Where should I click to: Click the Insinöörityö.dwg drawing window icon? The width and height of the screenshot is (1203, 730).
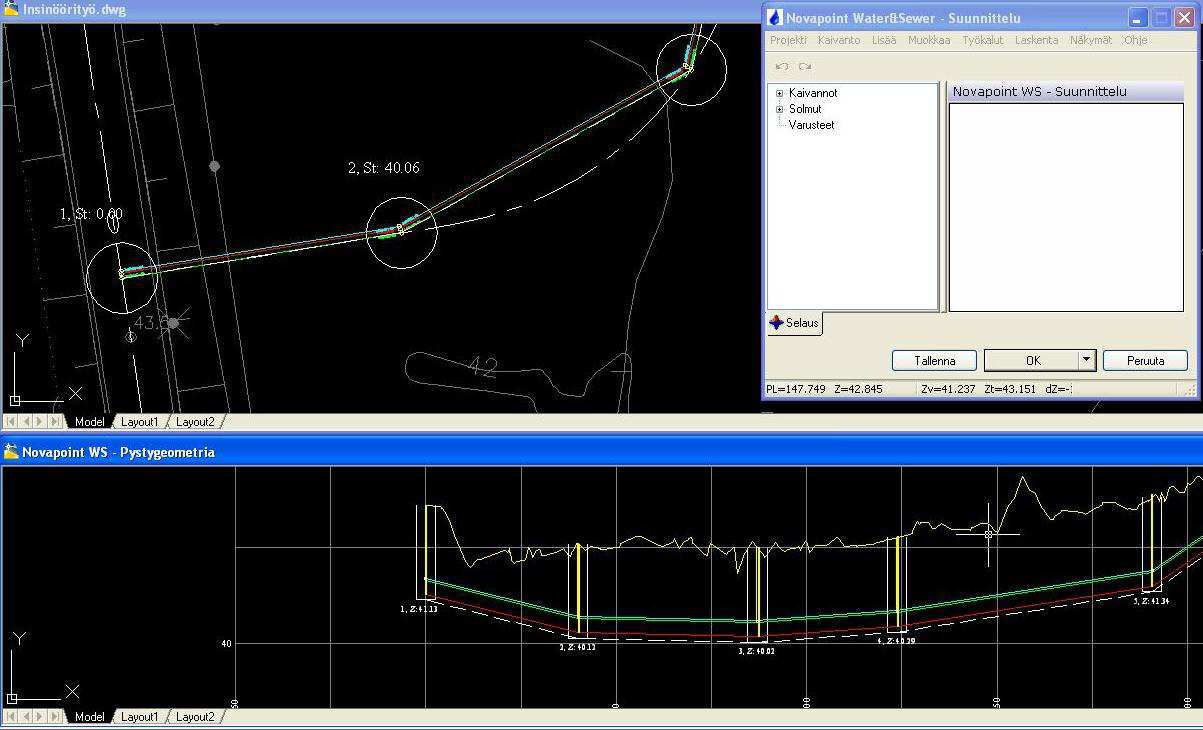(11, 10)
